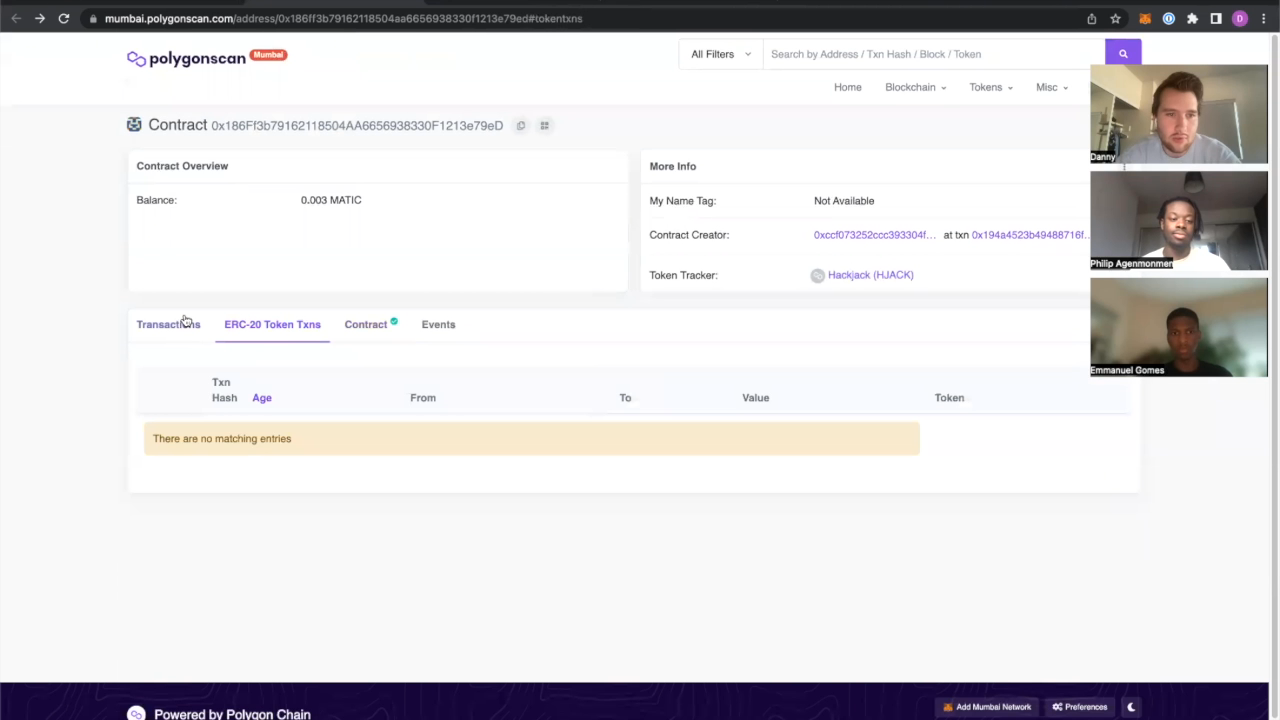Click Add Mumbai Network button
Screen dimensions: 1280x720
(987, 707)
